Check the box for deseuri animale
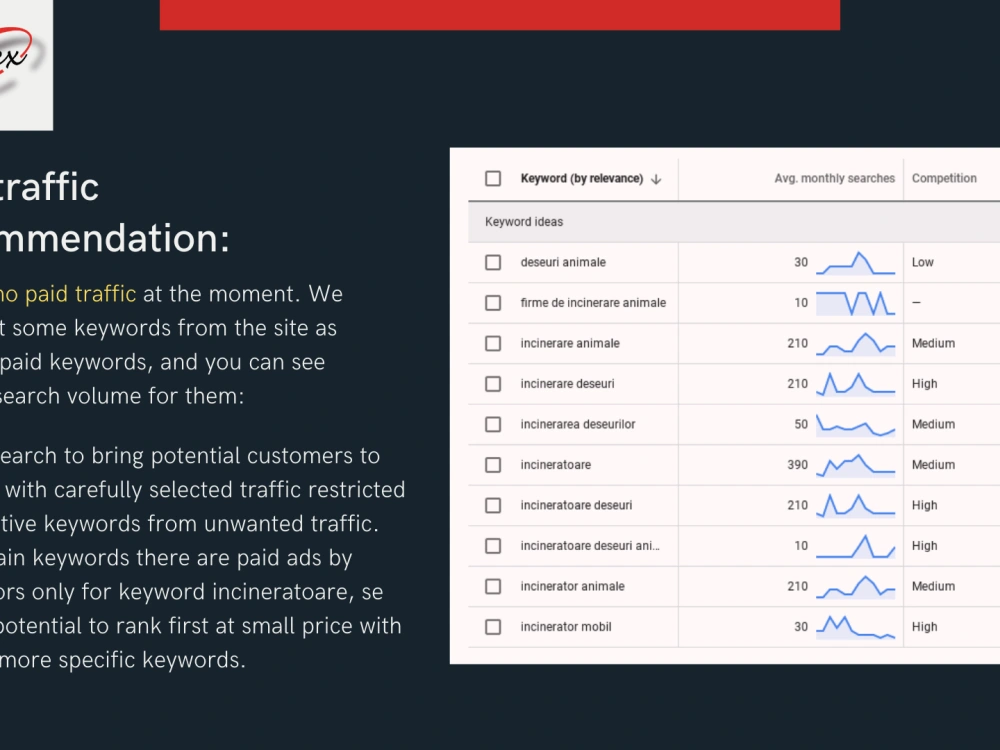Image resolution: width=1000 pixels, height=750 pixels. coord(493,262)
